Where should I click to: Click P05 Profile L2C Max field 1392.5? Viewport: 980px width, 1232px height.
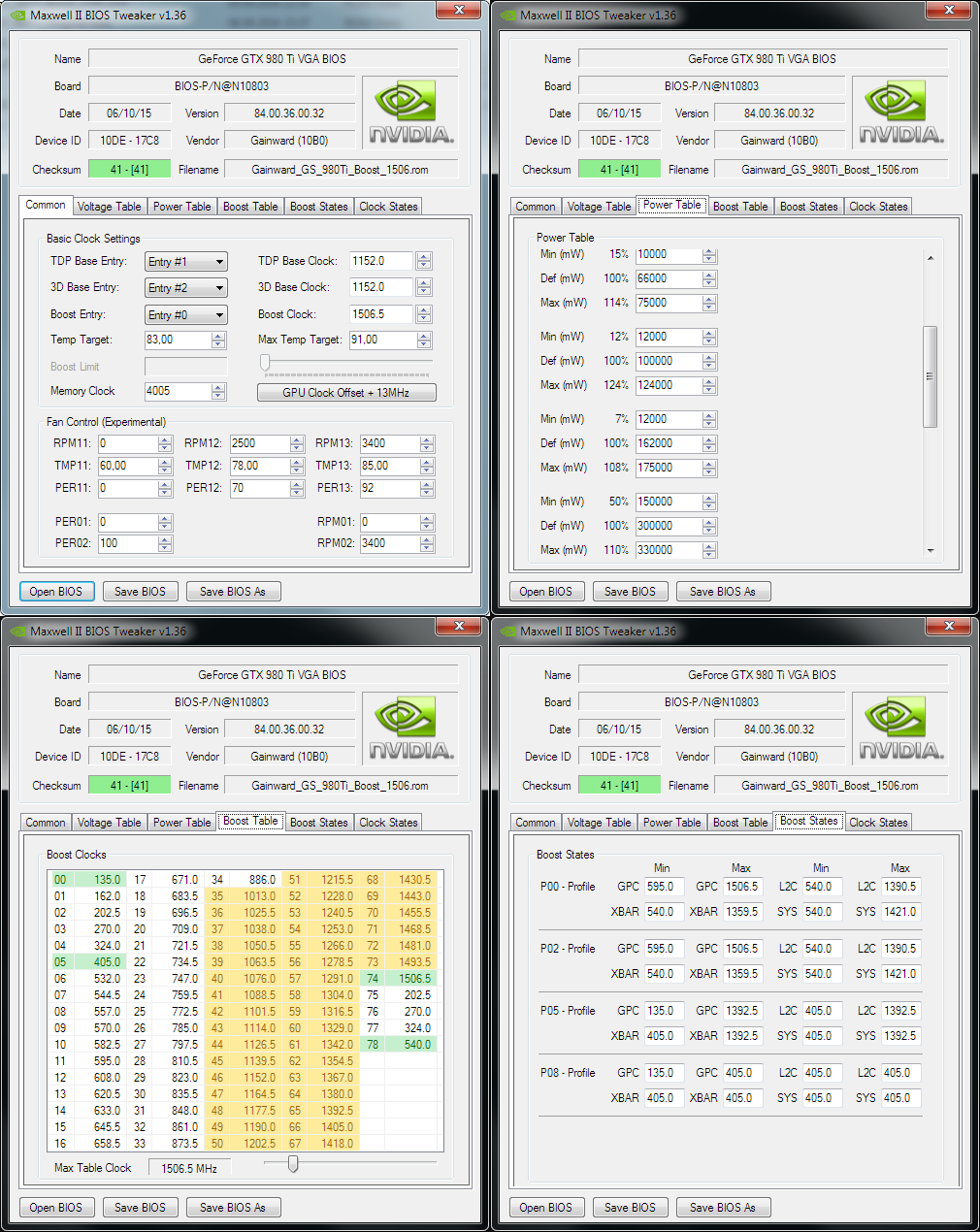[901, 1011]
